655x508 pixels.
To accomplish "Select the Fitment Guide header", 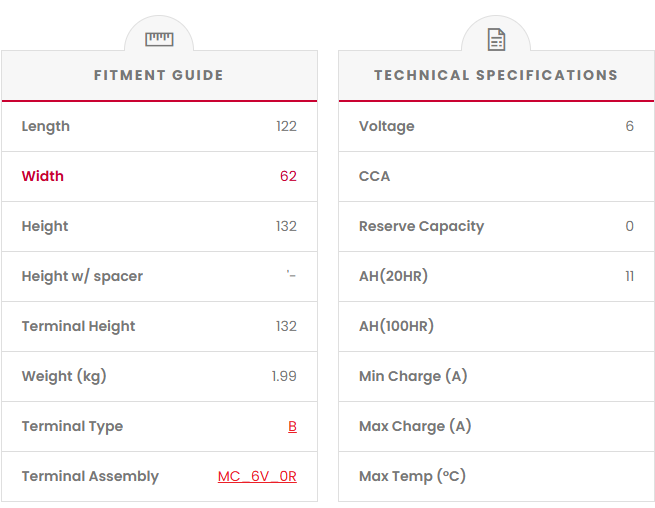I will tap(159, 75).
